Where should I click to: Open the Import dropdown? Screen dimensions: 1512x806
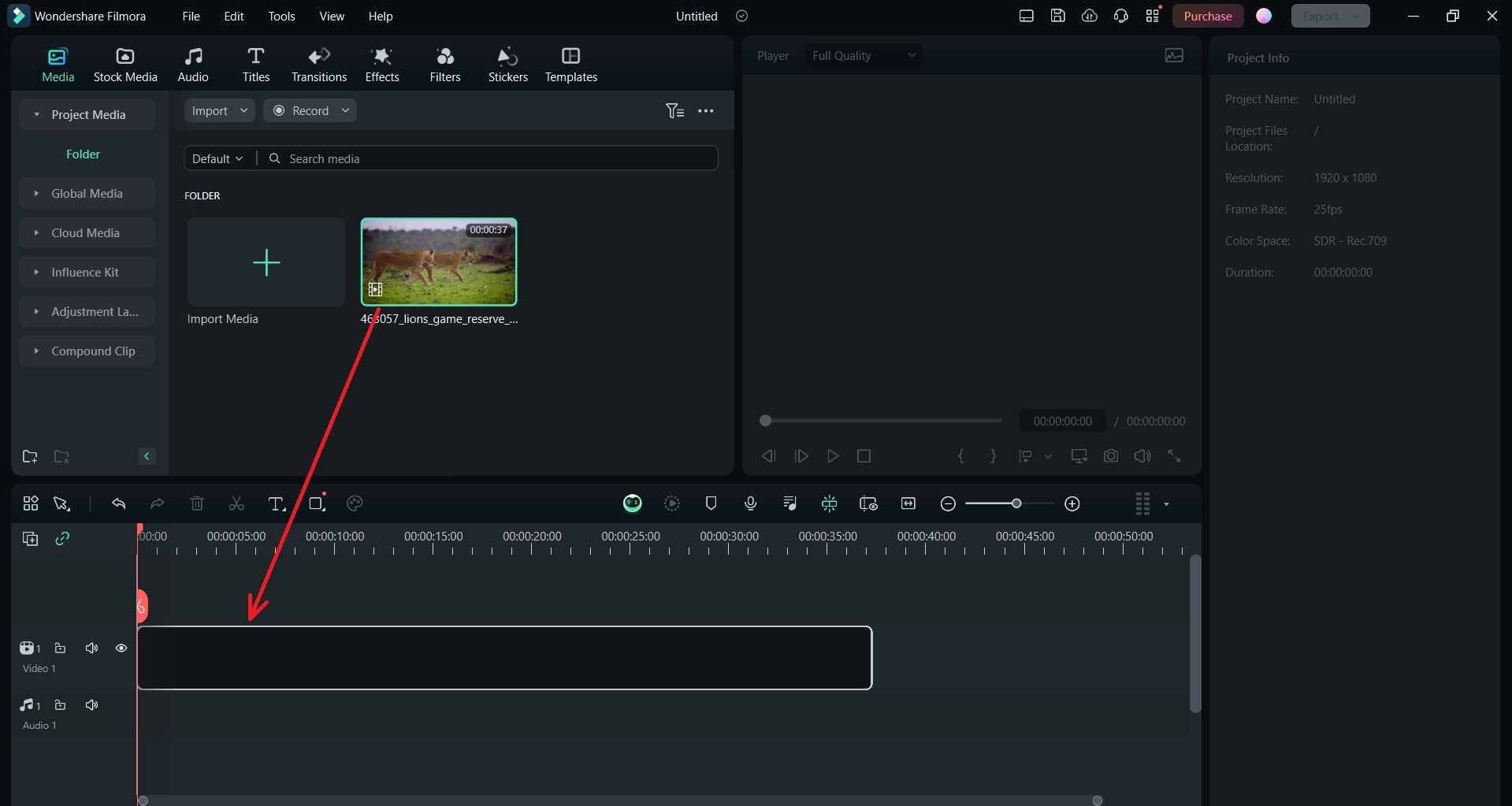[220, 110]
